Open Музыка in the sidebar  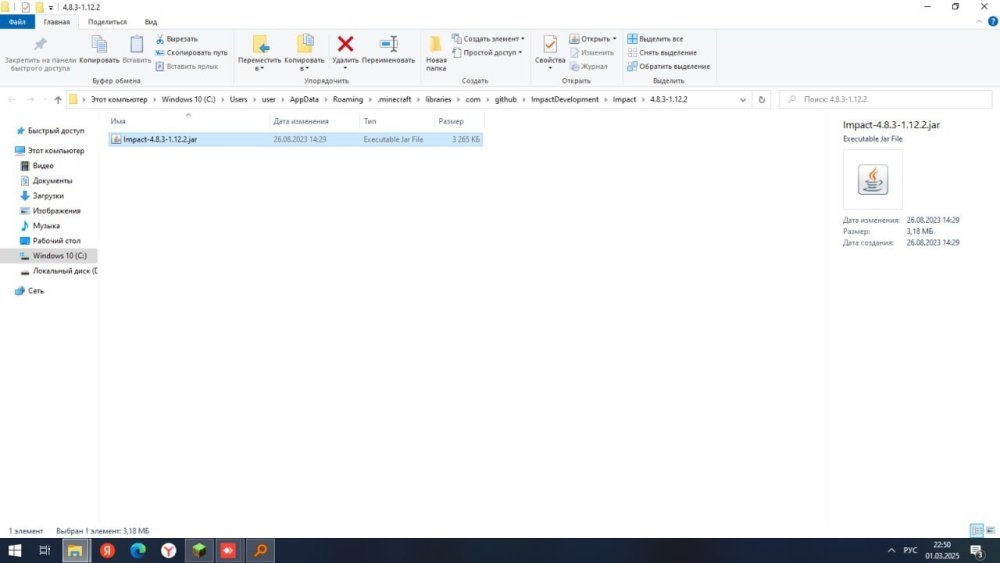(x=40, y=226)
